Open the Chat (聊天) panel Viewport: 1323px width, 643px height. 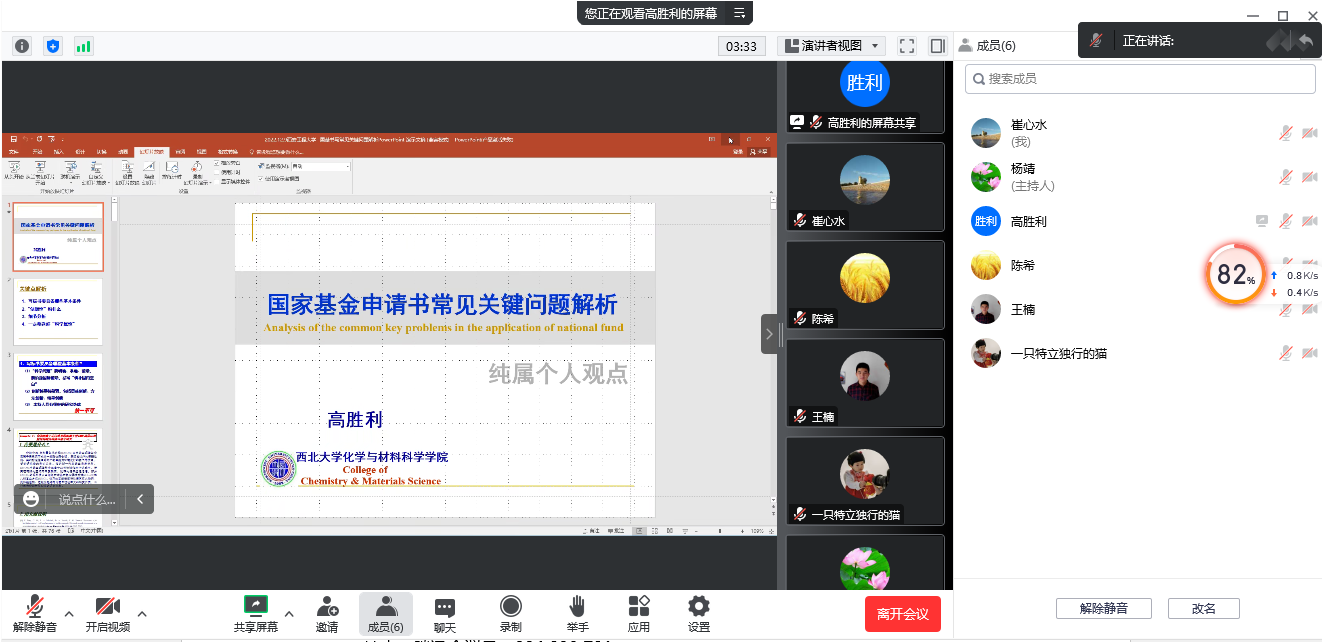445,613
